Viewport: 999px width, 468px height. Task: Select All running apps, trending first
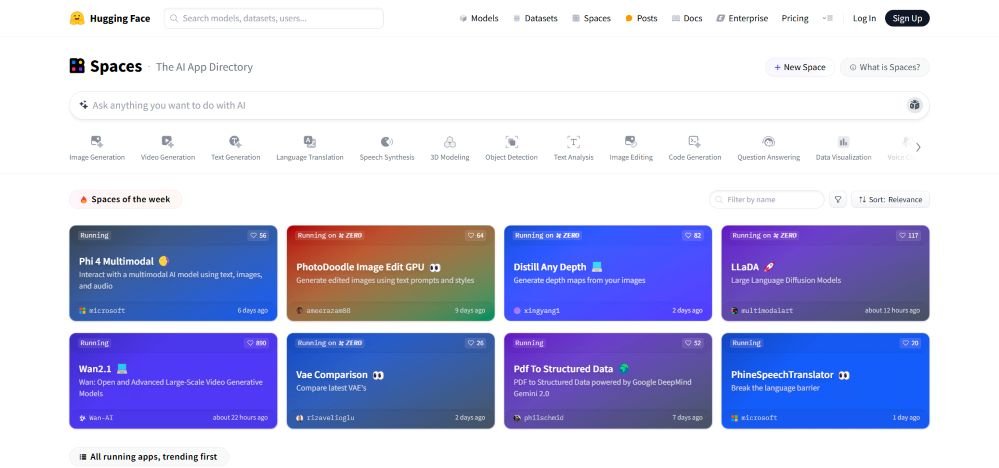click(x=148, y=457)
